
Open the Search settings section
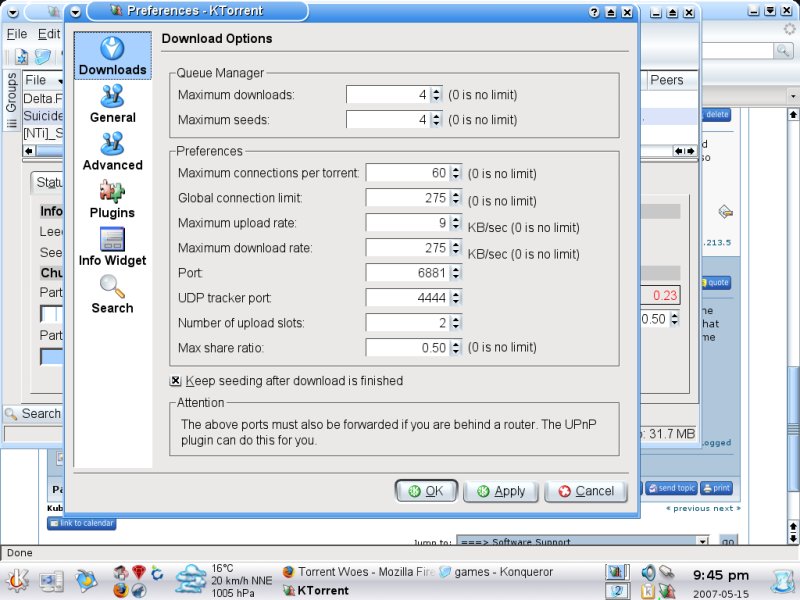pyautogui.click(x=112, y=294)
